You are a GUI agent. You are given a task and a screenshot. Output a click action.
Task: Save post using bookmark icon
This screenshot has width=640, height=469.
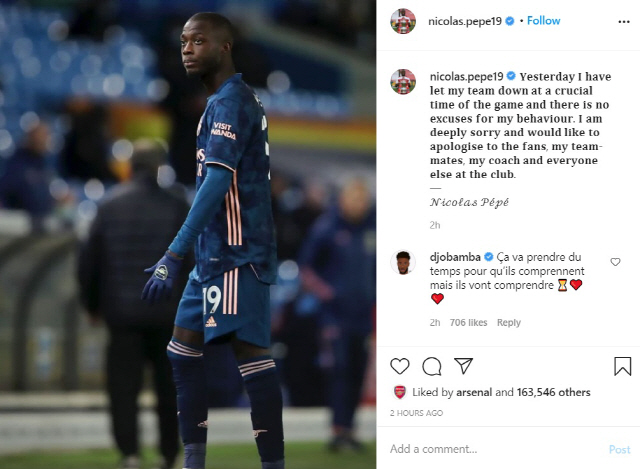pyautogui.click(x=622, y=366)
